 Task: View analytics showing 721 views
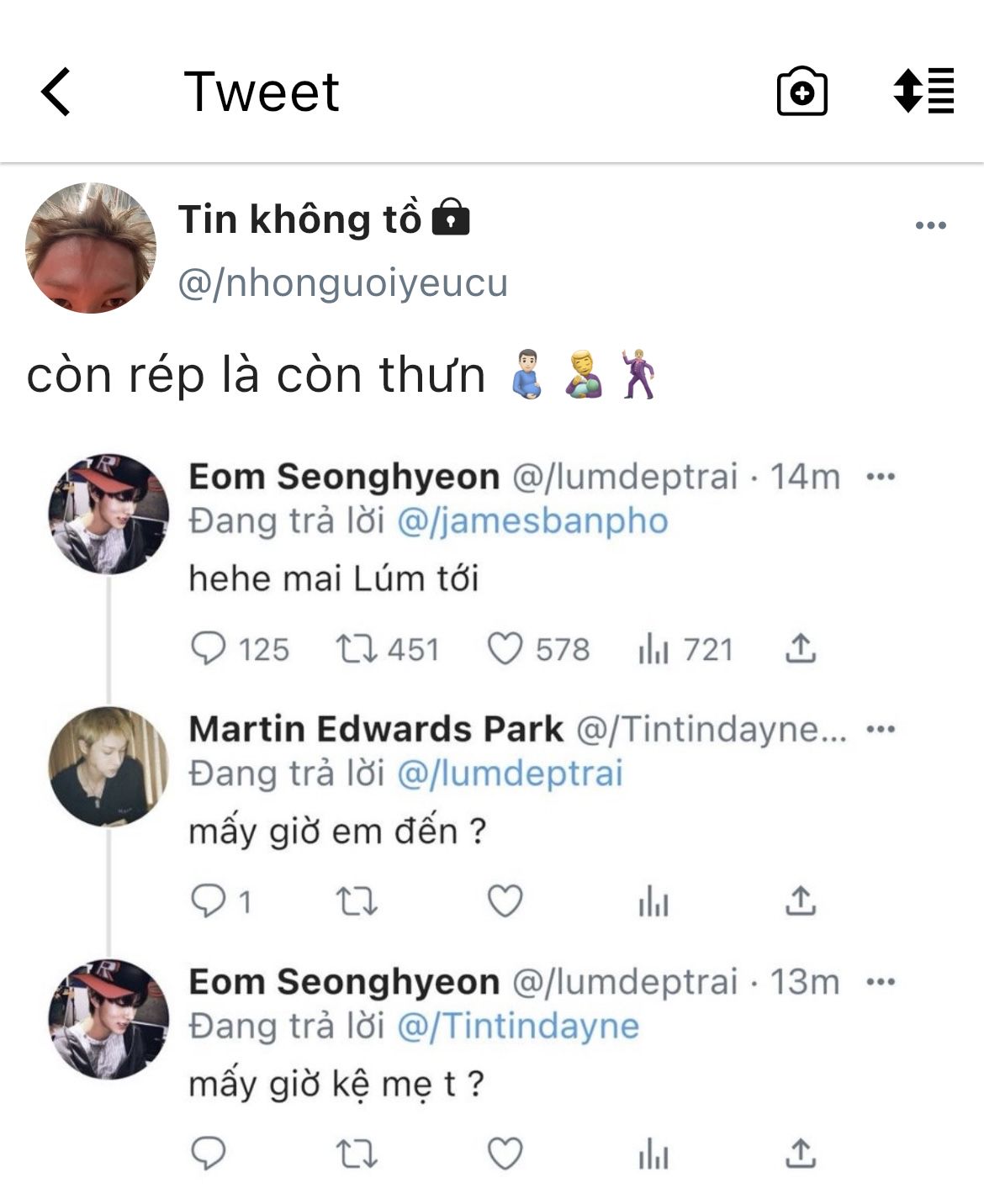(653, 649)
